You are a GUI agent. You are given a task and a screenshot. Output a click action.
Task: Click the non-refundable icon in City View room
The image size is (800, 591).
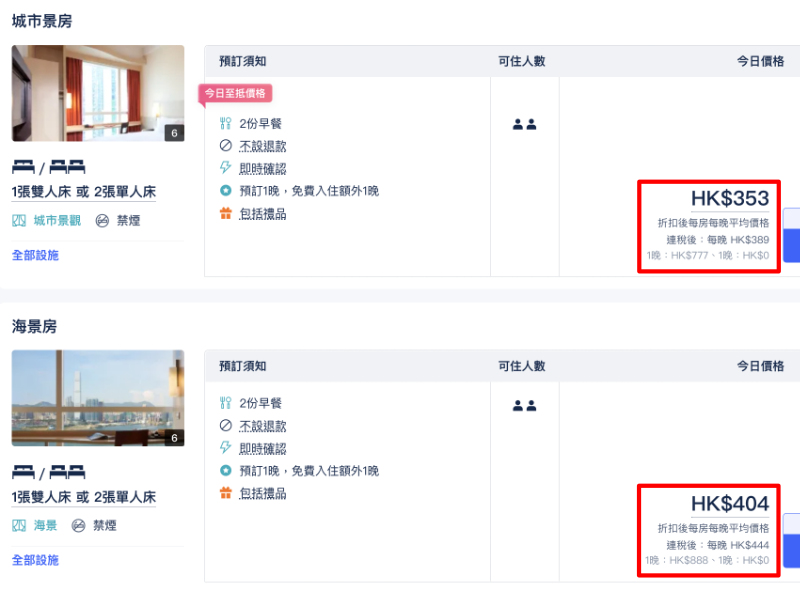tap(226, 145)
